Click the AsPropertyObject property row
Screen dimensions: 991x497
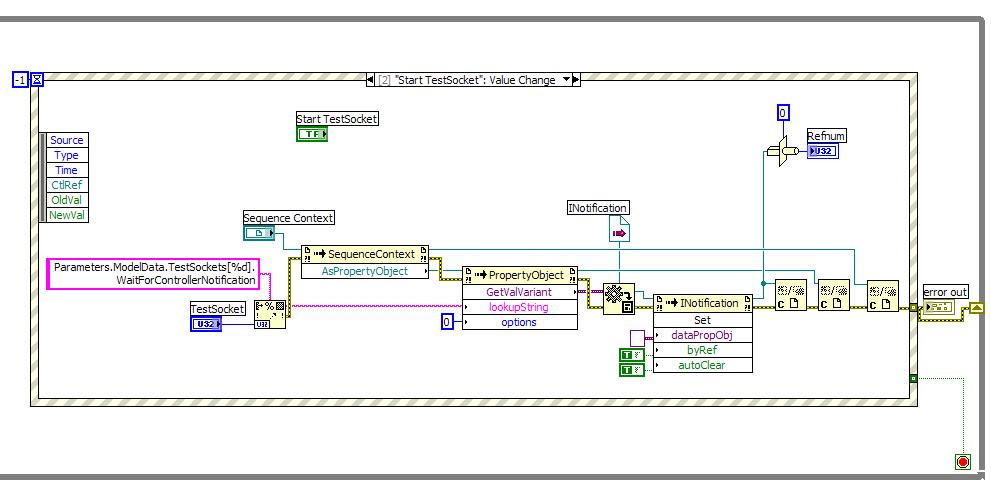[365, 271]
